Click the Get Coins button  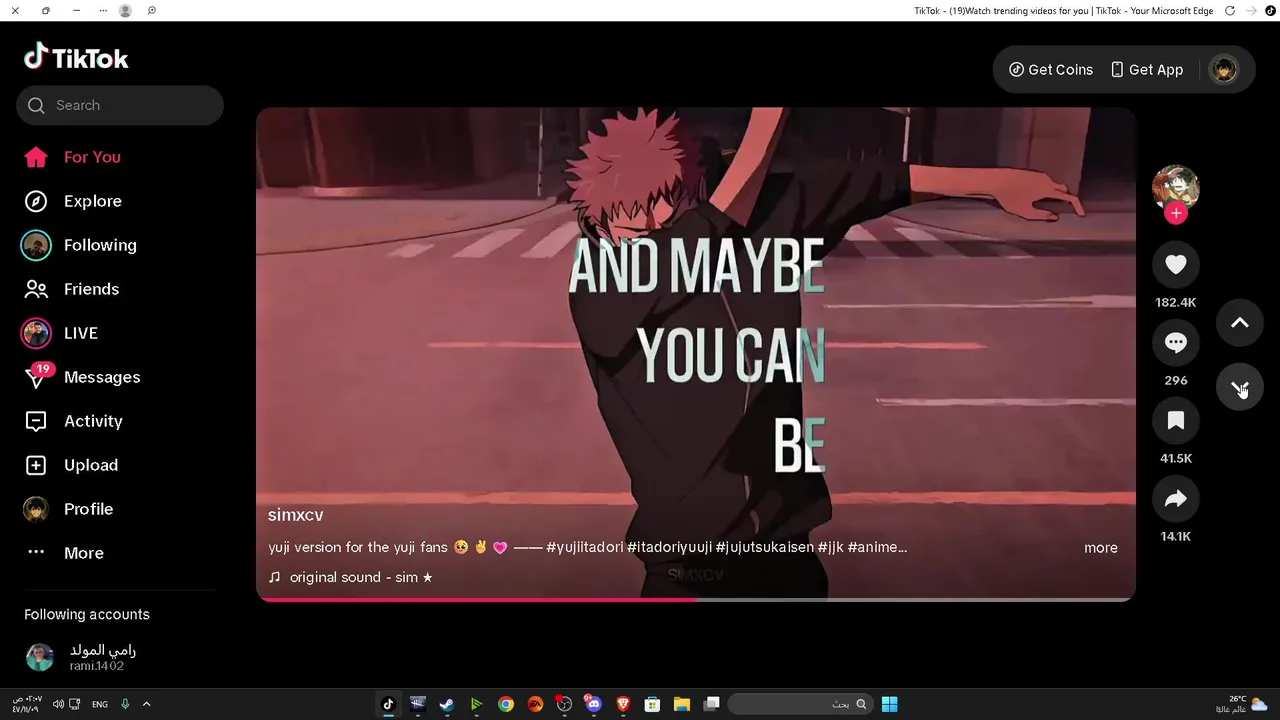pyautogui.click(x=1051, y=70)
